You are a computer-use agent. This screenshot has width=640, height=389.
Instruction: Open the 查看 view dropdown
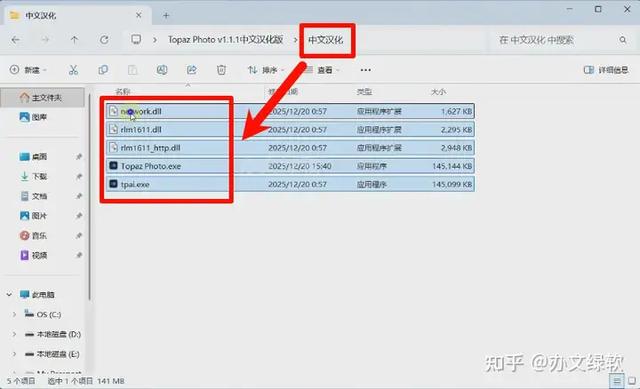[322, 70]
